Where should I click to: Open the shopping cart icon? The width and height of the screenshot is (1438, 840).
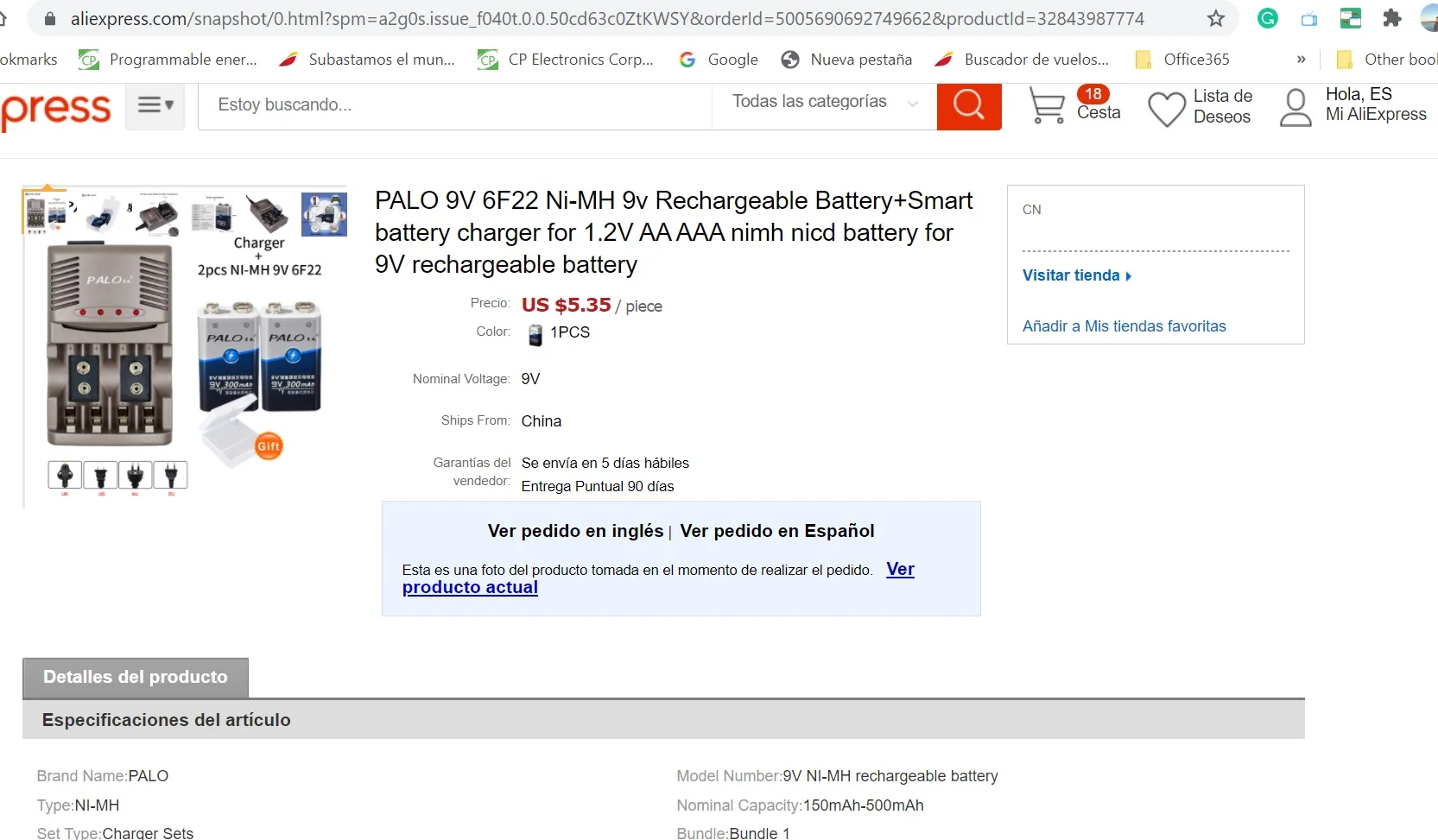click(1047, 107)
